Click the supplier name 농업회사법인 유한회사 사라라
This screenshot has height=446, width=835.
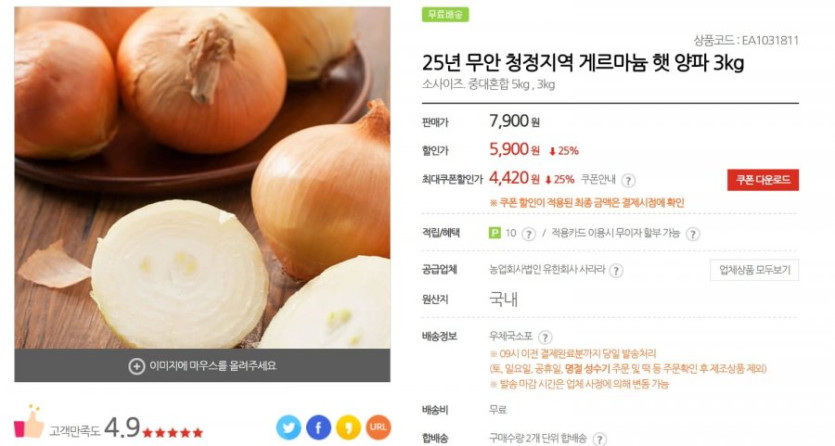547,270
